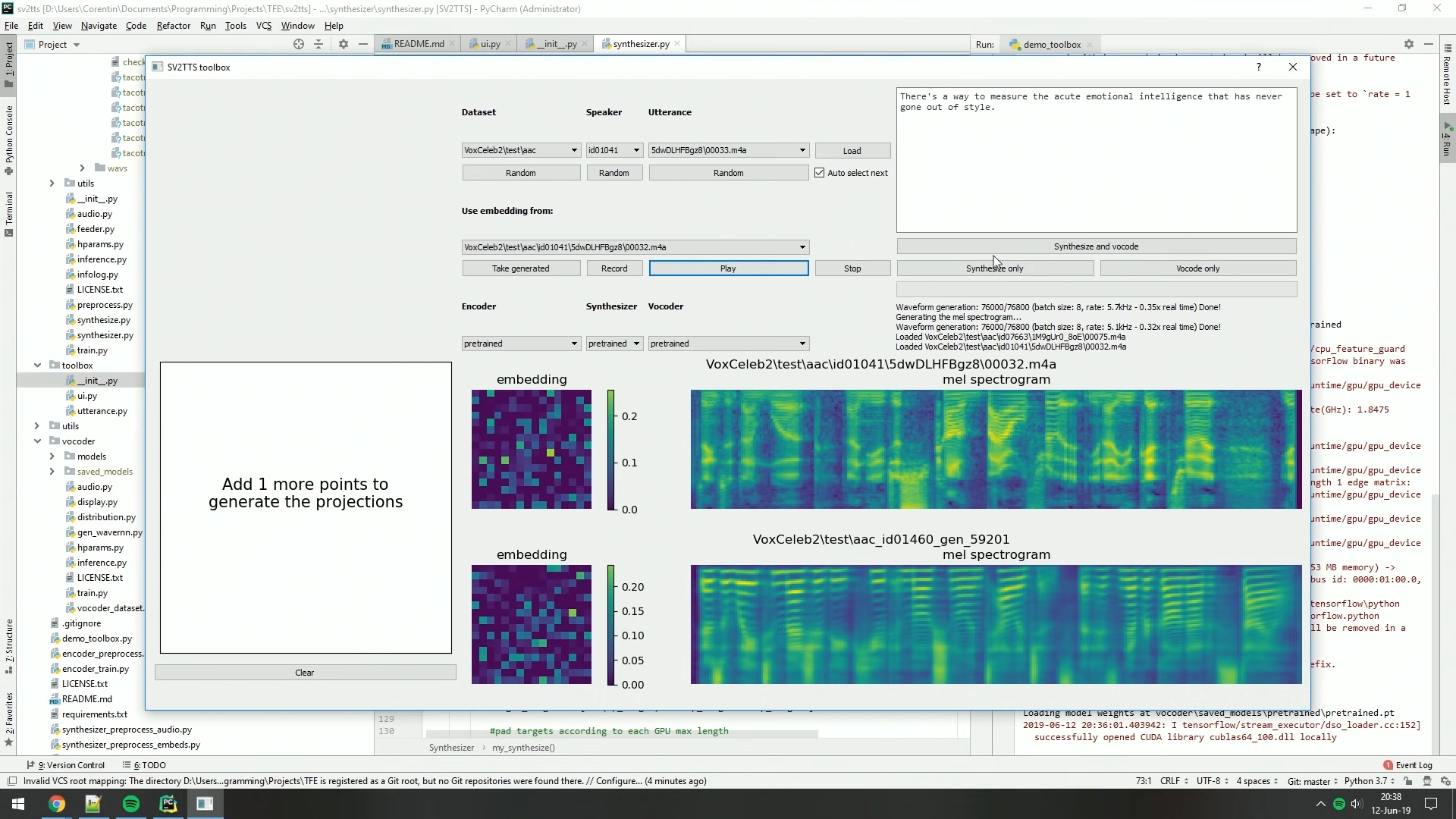The width and height of the screenshot is (1456, 819).
Task: Click Random dataset selection button
Action: 521,172
